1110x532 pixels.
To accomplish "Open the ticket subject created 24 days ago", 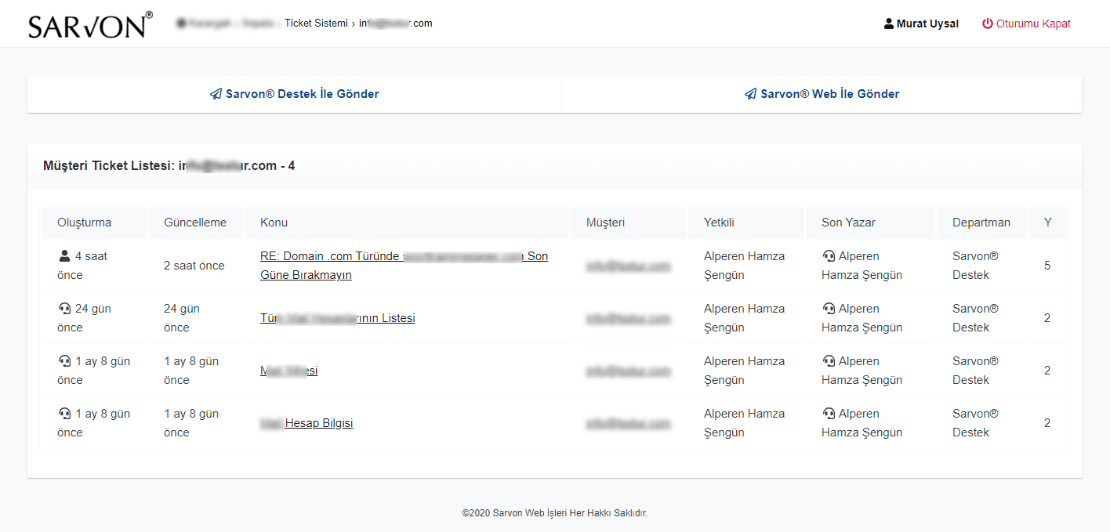I will pyautogui.click(x=337, y=318).
